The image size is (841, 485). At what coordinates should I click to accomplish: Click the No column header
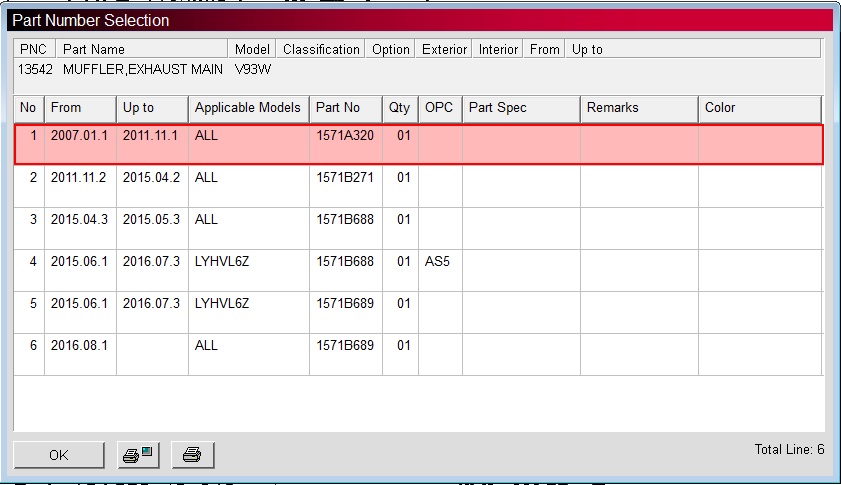pyautogui.click(x=28, y=108)
